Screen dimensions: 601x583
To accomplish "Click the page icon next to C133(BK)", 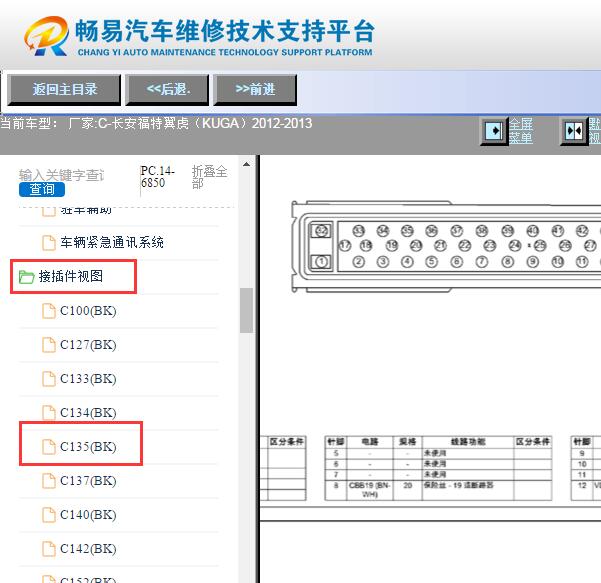I will [x=49, y=379].
